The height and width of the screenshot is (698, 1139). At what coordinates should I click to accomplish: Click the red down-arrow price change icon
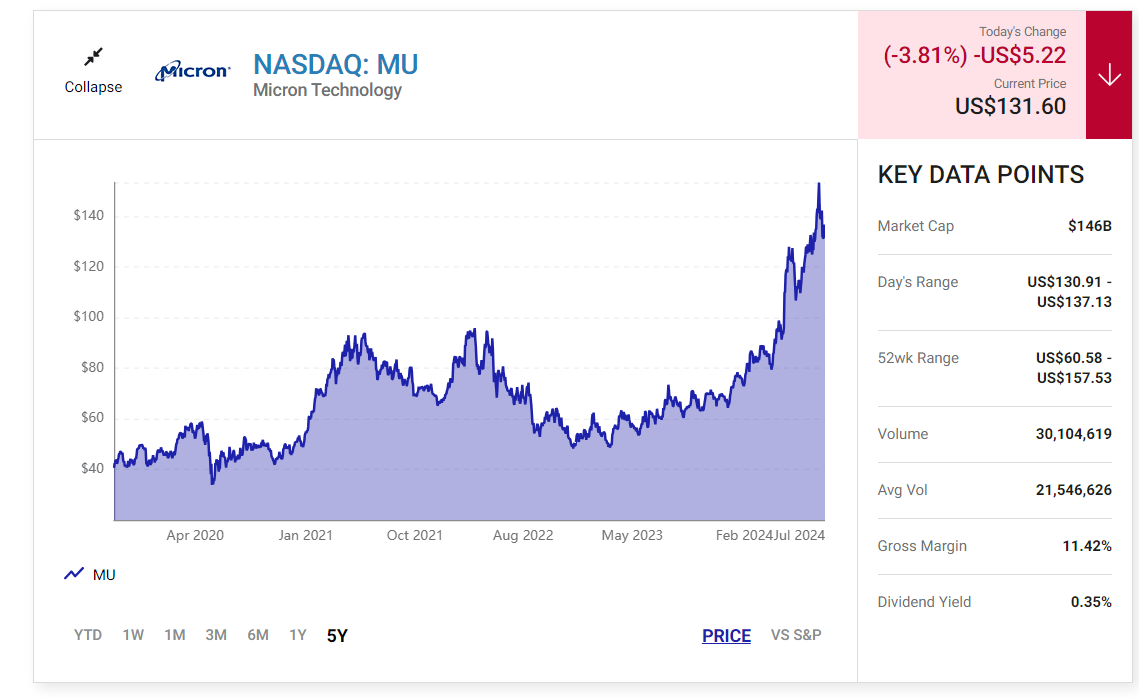click(x=1108, y=75)
